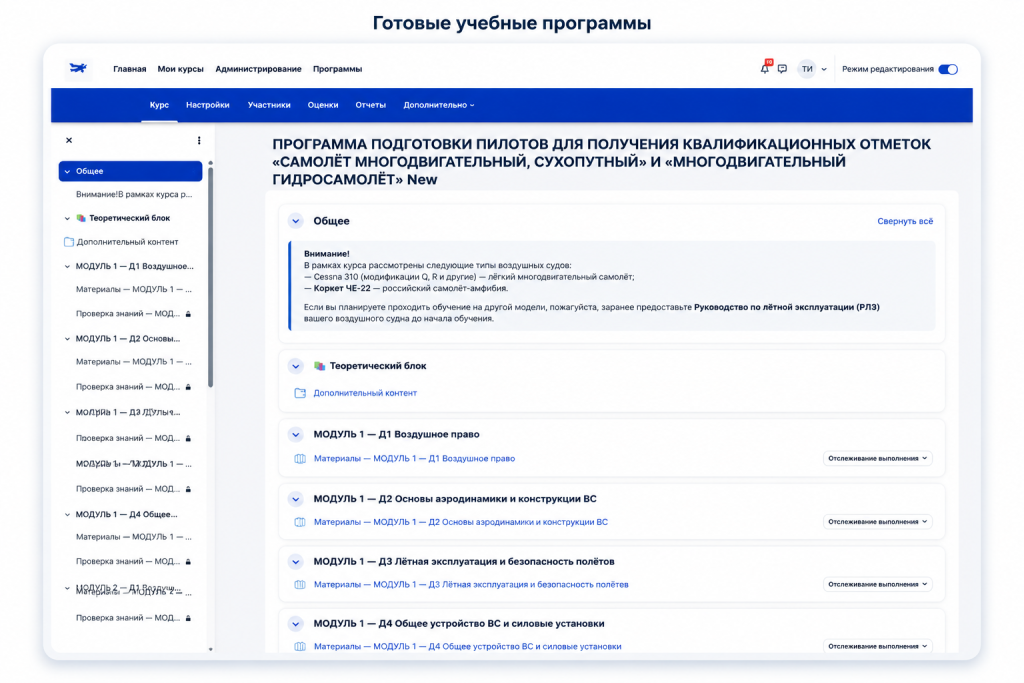Collapse МОДУЛЬ 1 — Д1 Воздушное chevron in sidebar

point(67,266)
